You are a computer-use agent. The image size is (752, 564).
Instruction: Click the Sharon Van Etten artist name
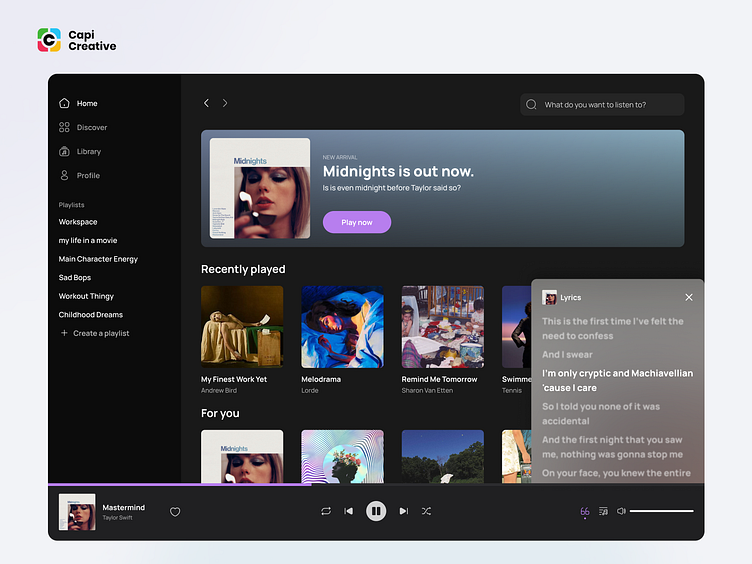tap(427, 390)
